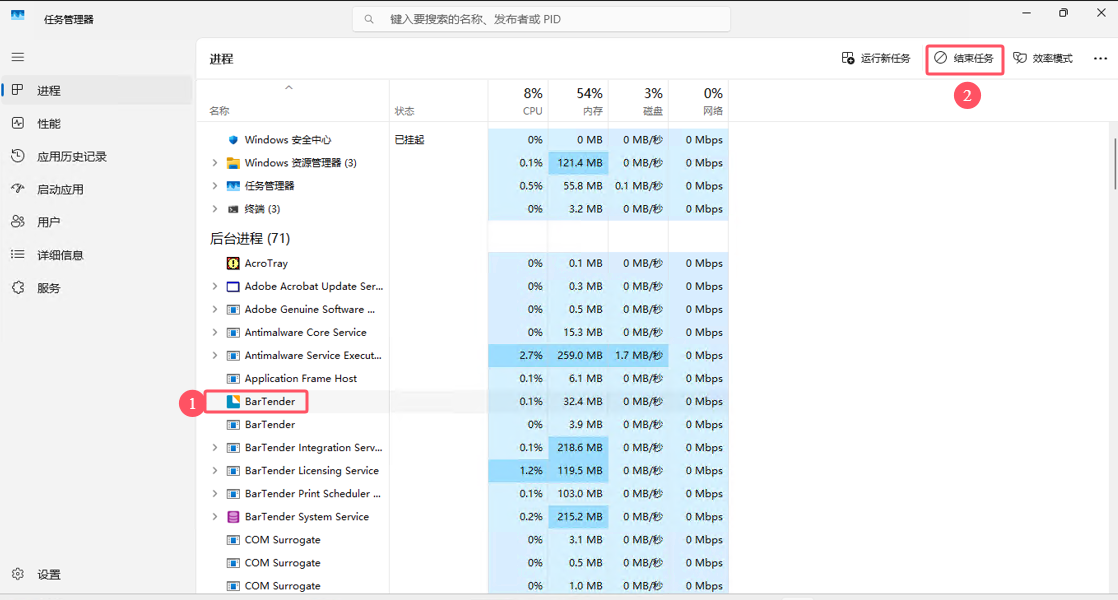Sort processes by CPU column

click(518, 100)
